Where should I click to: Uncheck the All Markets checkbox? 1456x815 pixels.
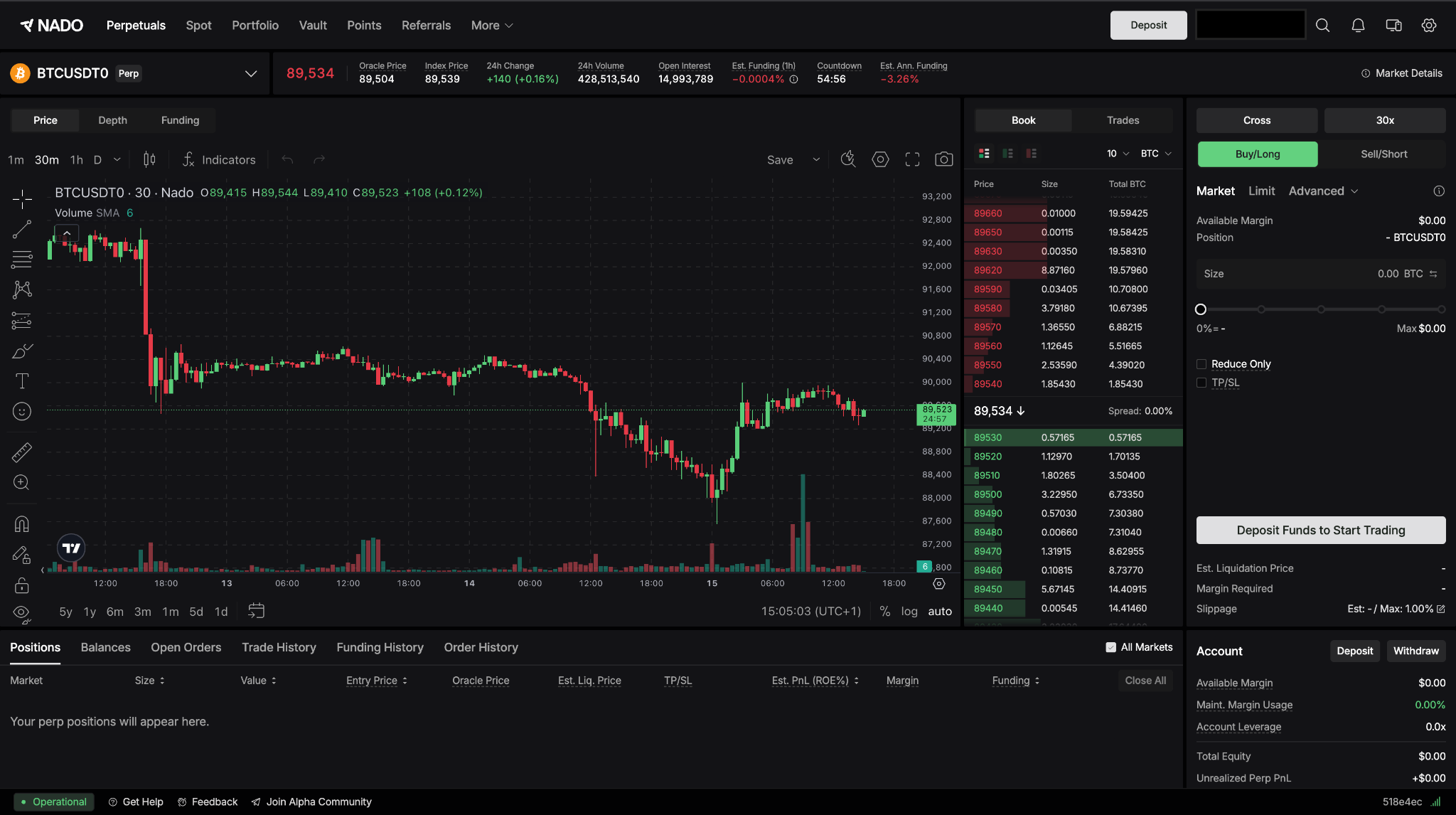click(1111, 647)
